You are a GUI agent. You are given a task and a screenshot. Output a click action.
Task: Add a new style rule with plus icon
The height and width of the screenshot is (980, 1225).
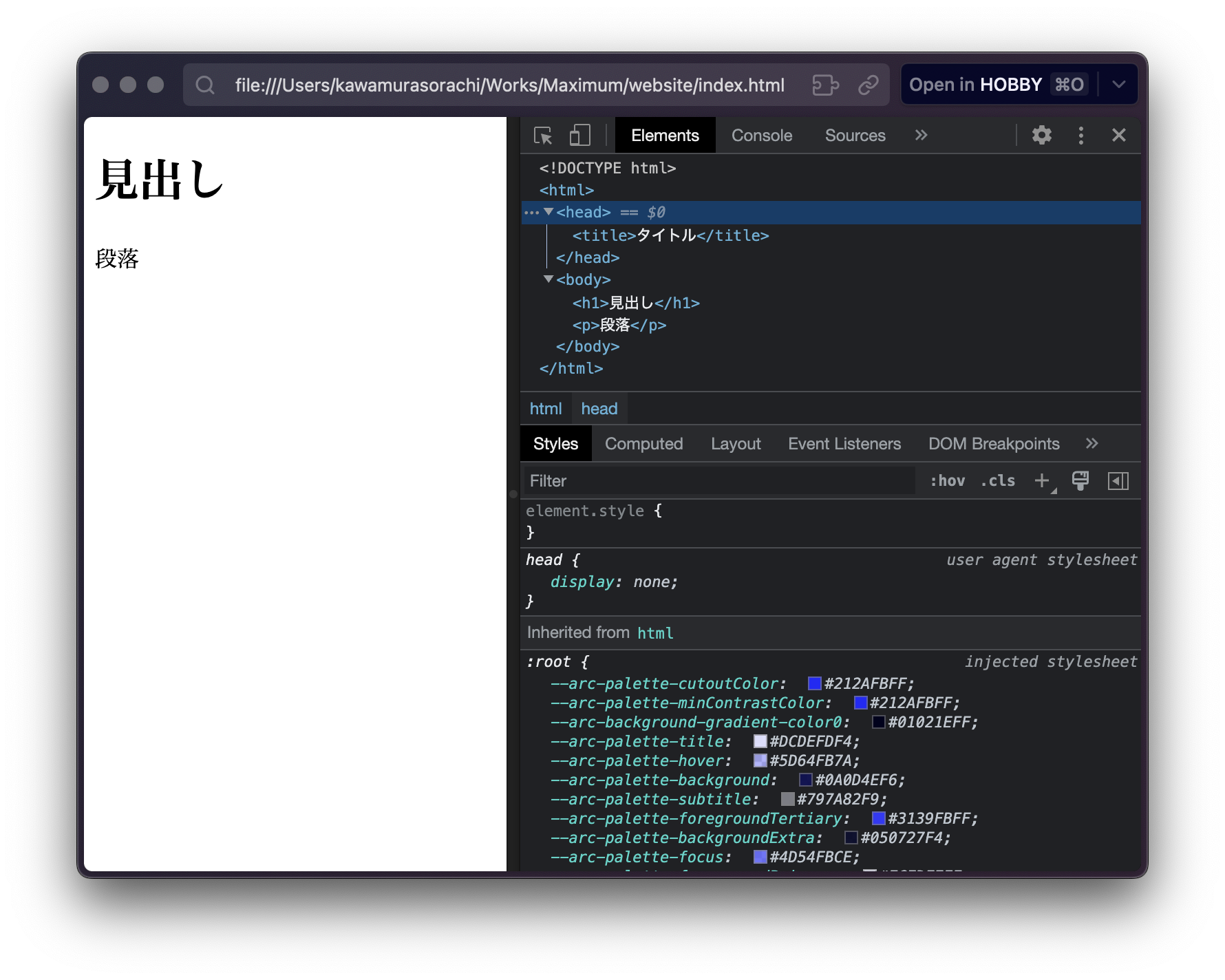point(1042,481)
